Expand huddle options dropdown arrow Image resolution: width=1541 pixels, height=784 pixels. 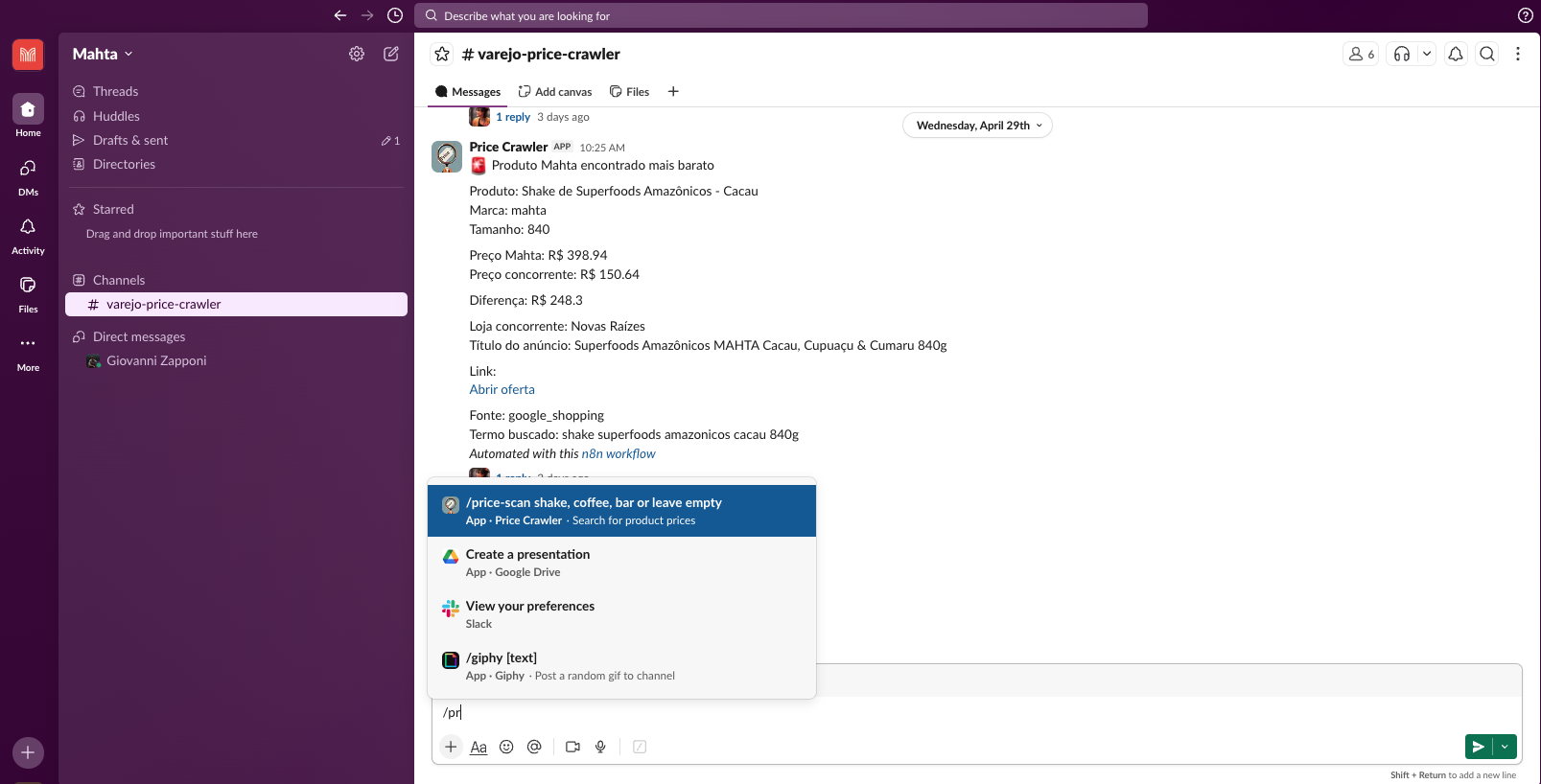click(1427, 54)
